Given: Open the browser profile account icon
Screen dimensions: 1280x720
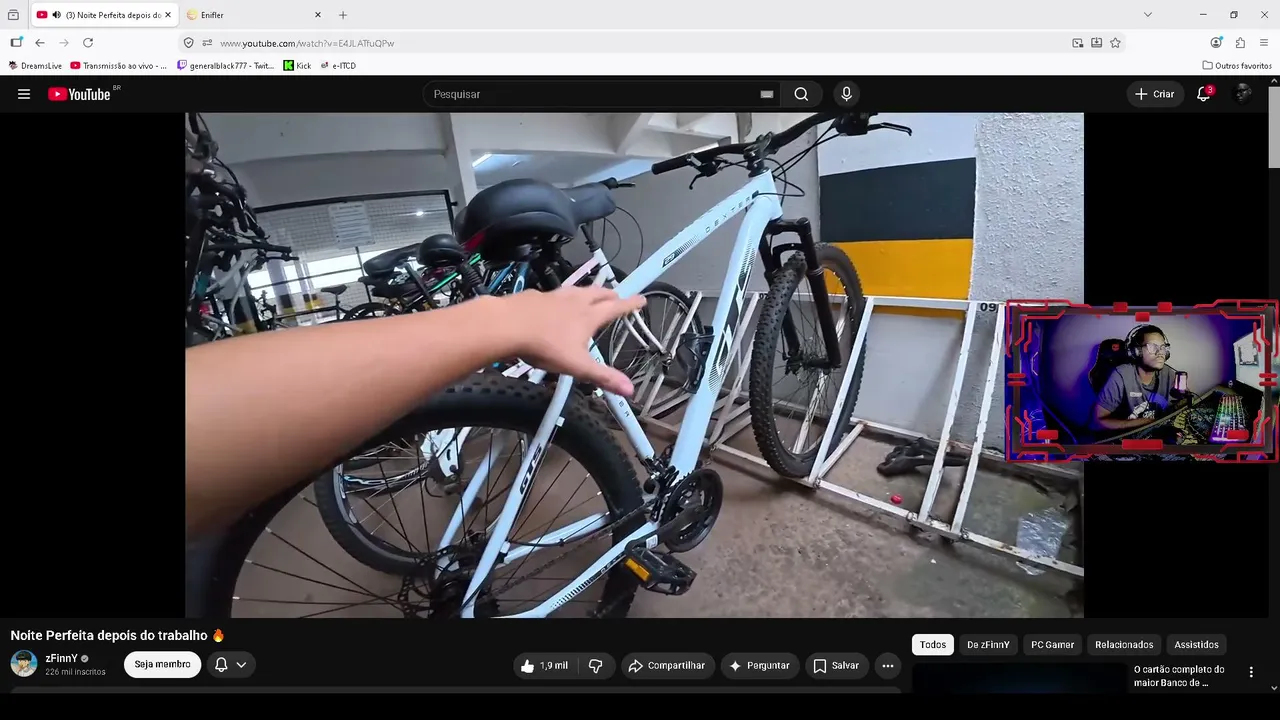Looking at the screenshot, I should (1216, 43).
